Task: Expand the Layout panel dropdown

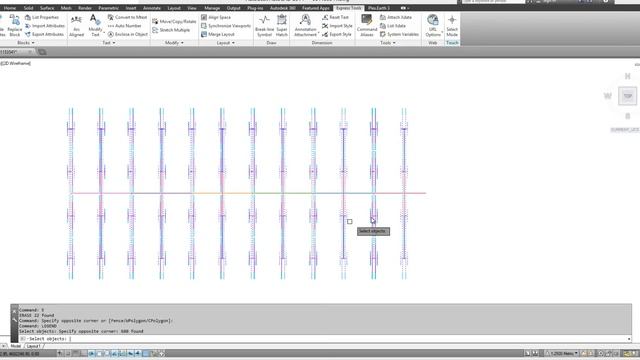Action: click(x=226, y=42)
